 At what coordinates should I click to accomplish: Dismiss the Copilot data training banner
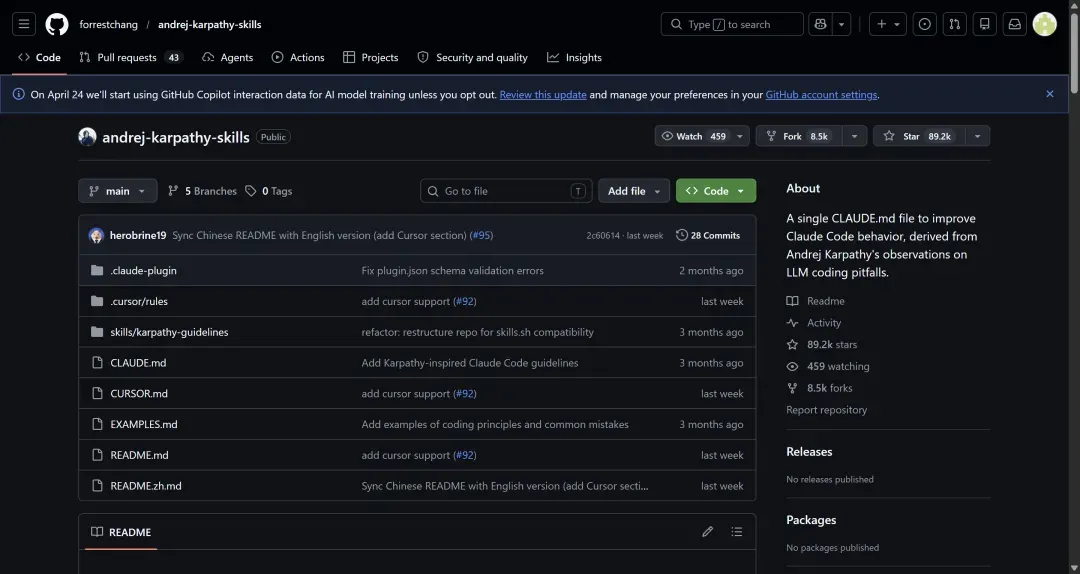pos(1049,94)
